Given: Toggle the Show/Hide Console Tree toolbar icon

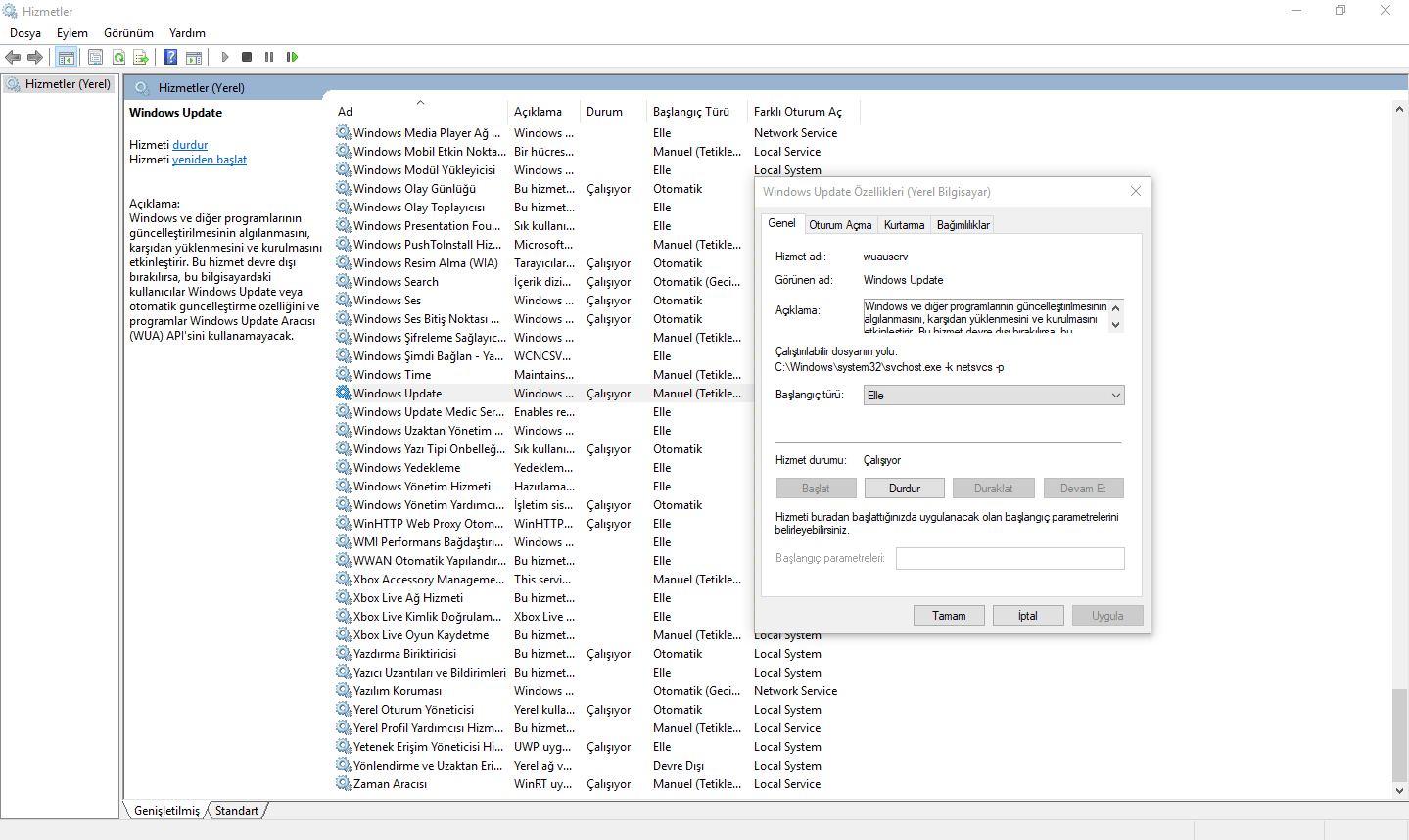Looking at the screenshot, I should (67, 57).
